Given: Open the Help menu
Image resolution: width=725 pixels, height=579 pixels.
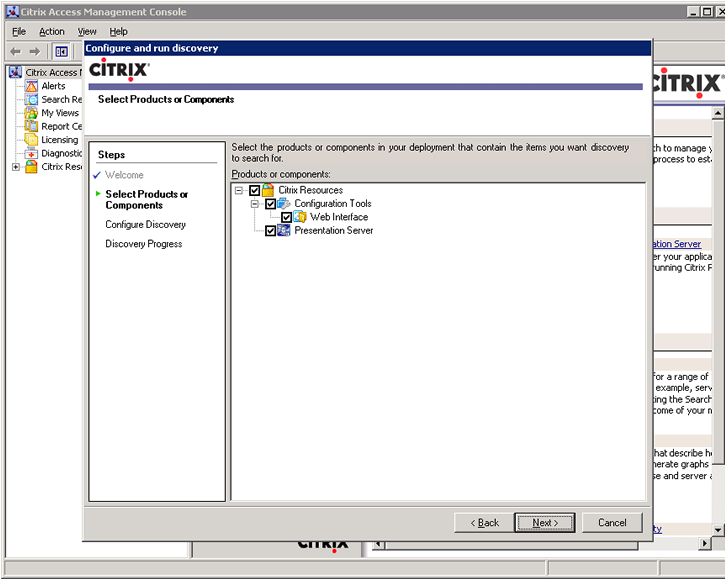Looking at the screenshot, I should click(118, 31).
